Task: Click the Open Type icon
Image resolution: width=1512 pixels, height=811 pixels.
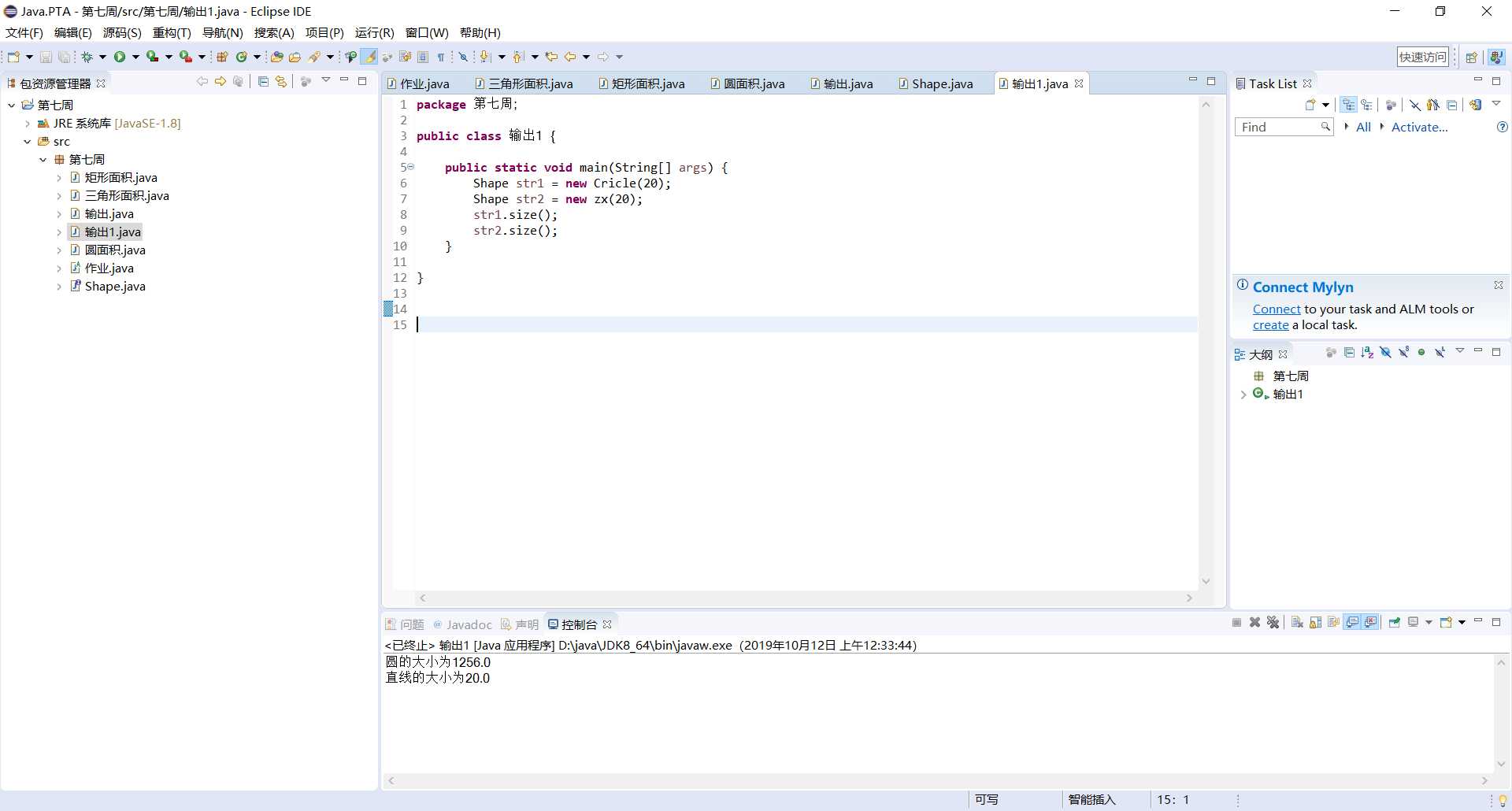Action: [276, 57]
